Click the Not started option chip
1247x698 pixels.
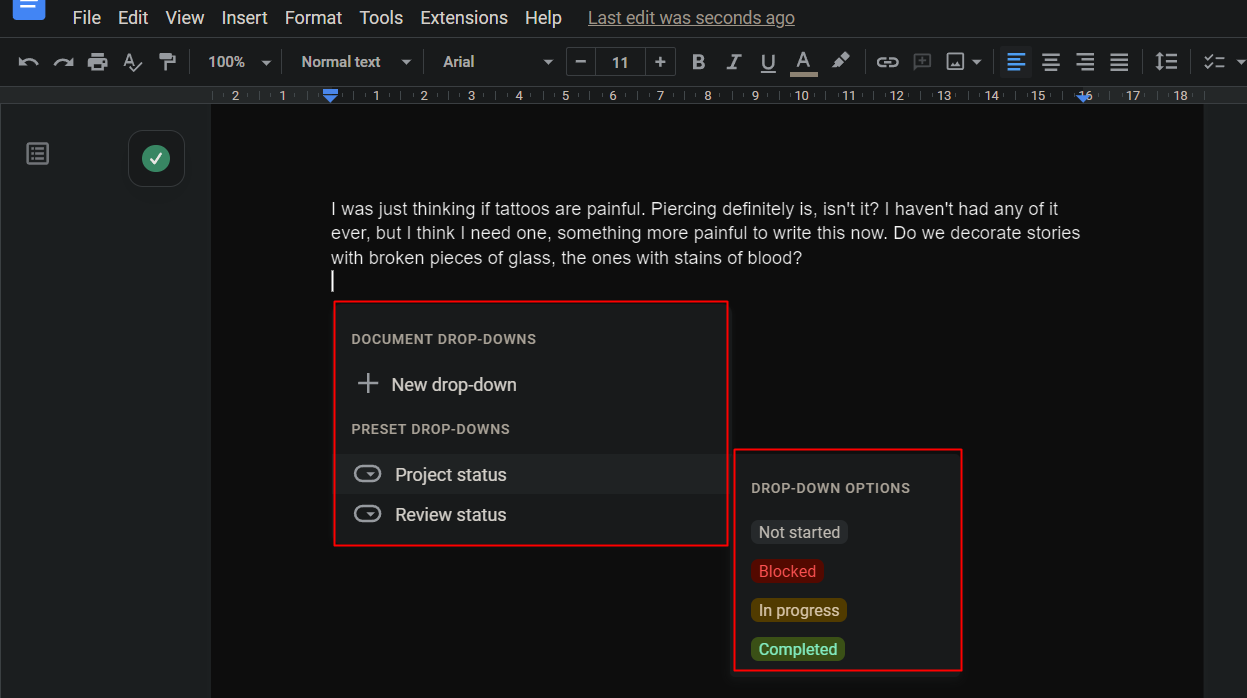(x=799, y=532)
